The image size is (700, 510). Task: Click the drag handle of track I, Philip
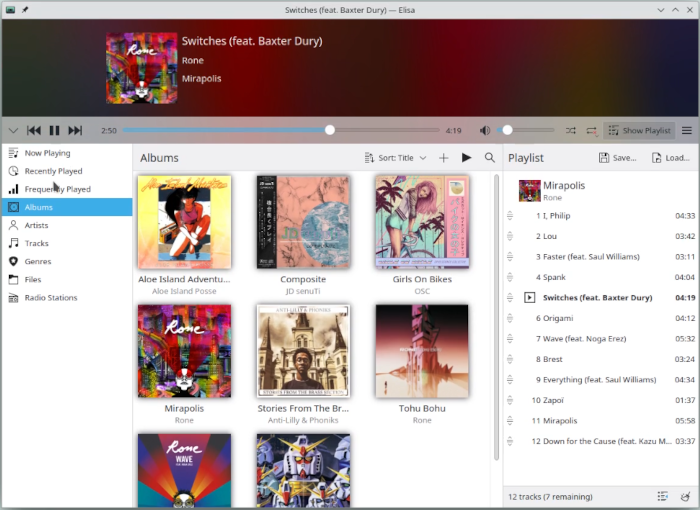pos(510,216)
